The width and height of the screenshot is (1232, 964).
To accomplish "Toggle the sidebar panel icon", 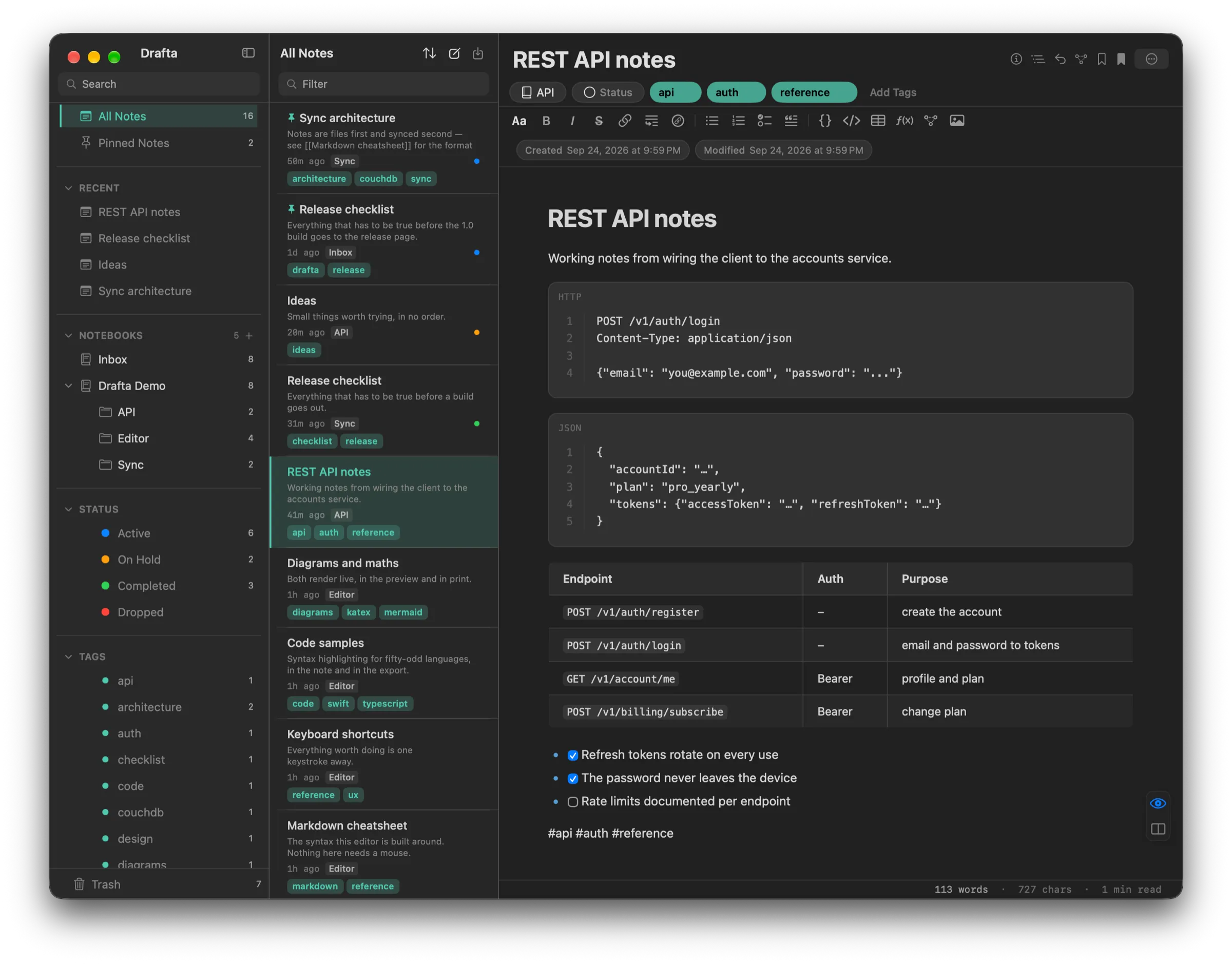I will 248,53.
